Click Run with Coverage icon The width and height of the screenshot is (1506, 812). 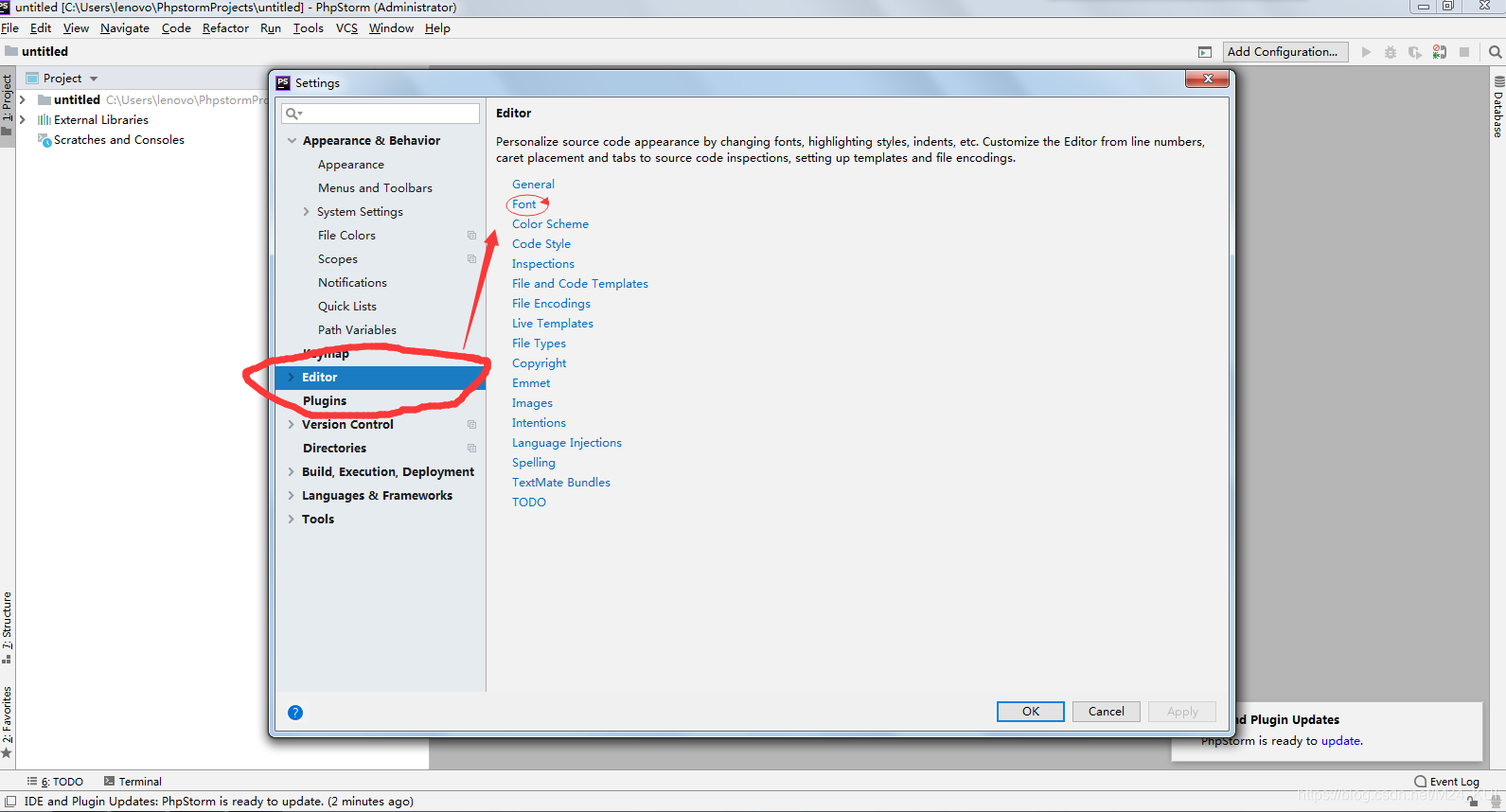point(1415,52)
